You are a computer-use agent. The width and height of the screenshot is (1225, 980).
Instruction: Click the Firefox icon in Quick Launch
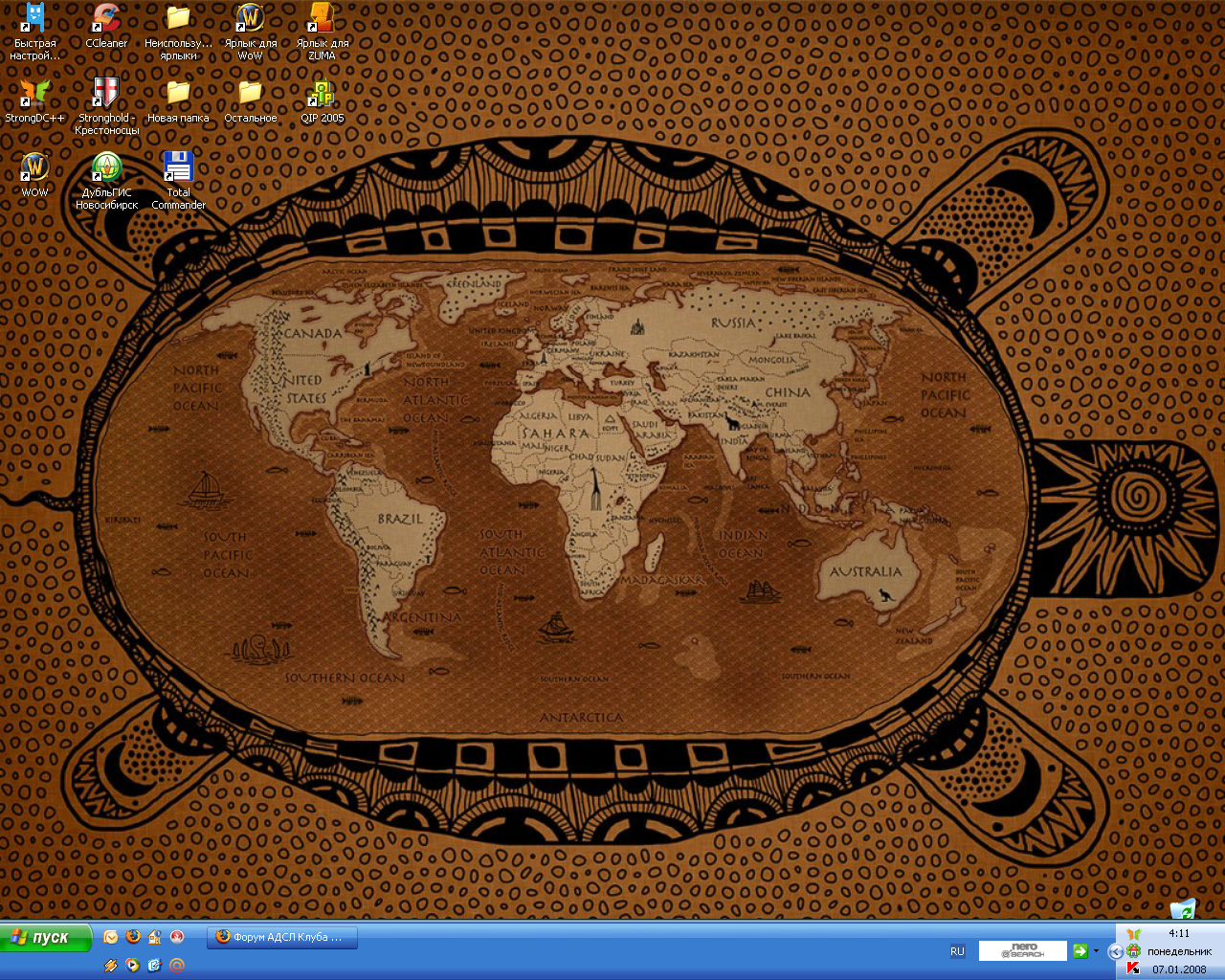133,937
